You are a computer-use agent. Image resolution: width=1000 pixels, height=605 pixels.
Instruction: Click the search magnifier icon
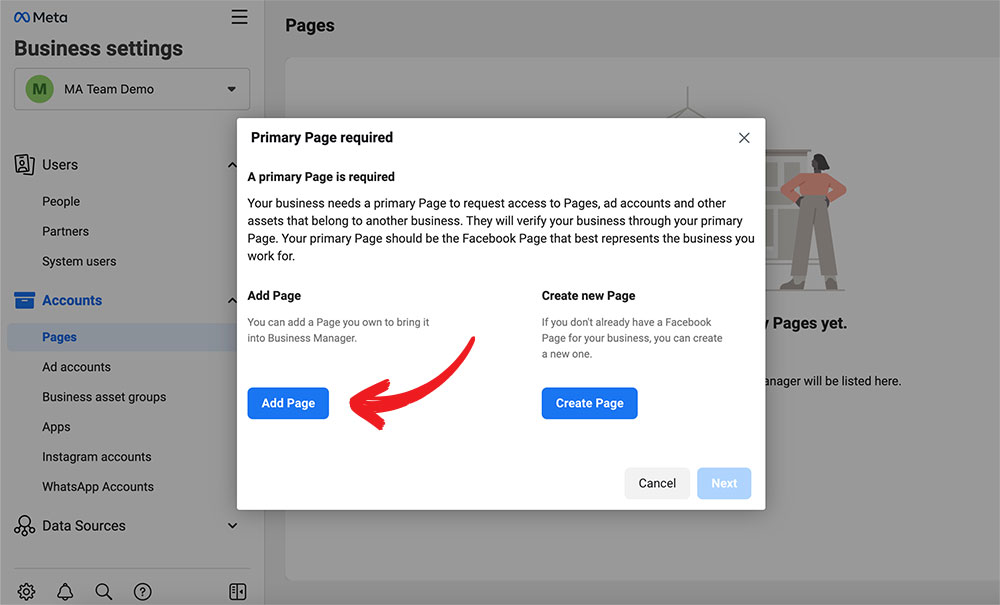(104, 592)
